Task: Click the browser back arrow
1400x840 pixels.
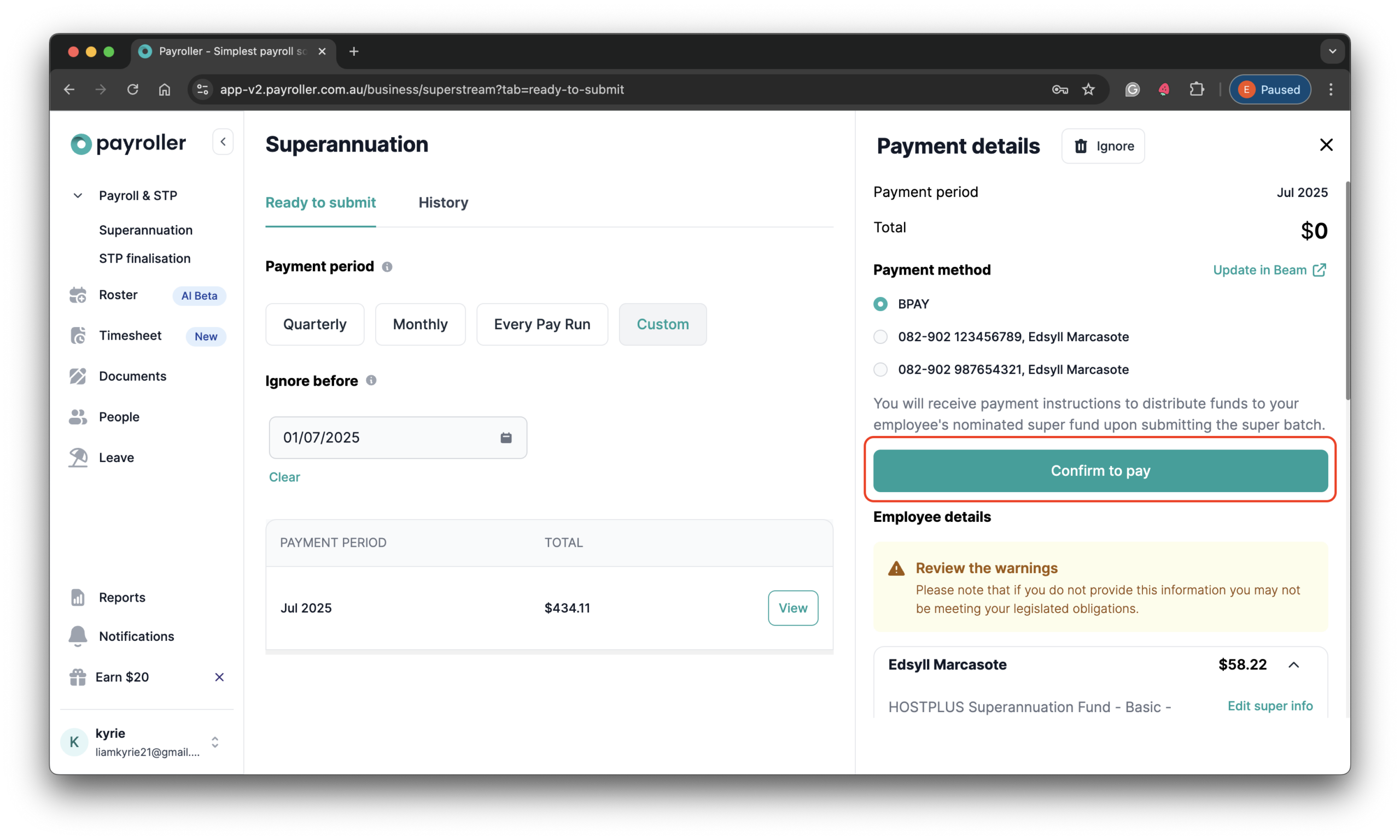Action: tap(69, 90)
